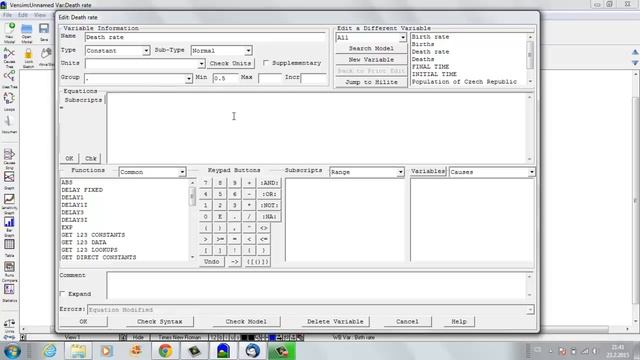Toggle the Expand comment checkbox
The image size is (640, 360).
tap(62, 293)
